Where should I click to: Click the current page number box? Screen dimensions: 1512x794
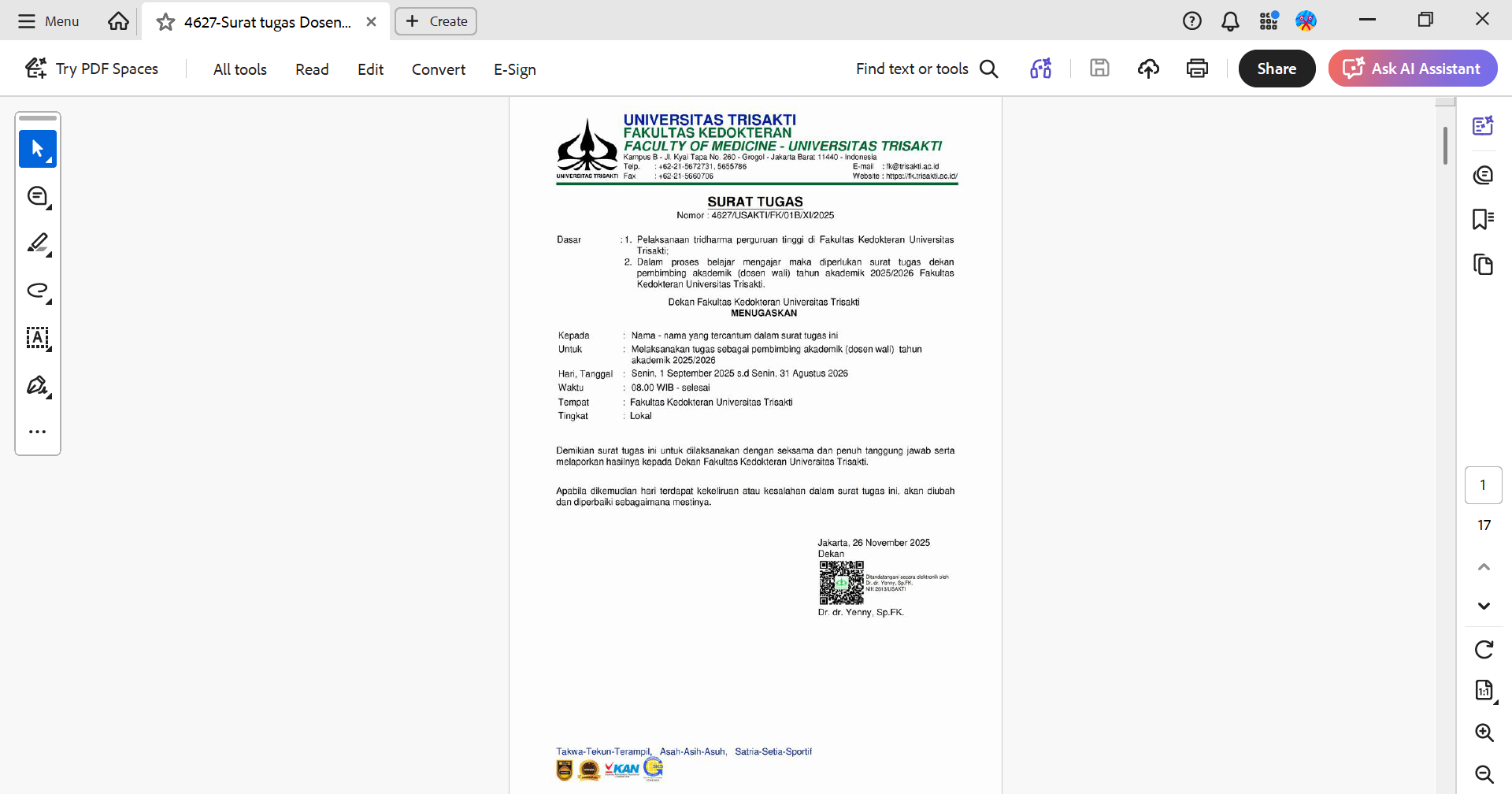[1484, 485]
